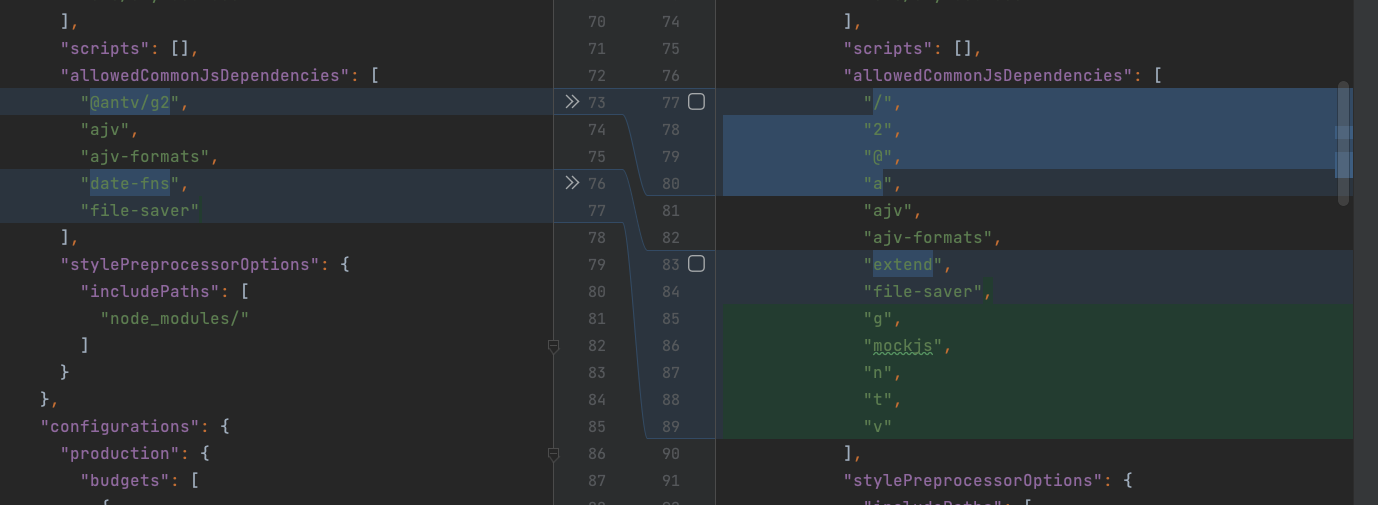Click the "@" string in right pane
Viewport: 1378px width, 505px height.
878,156
